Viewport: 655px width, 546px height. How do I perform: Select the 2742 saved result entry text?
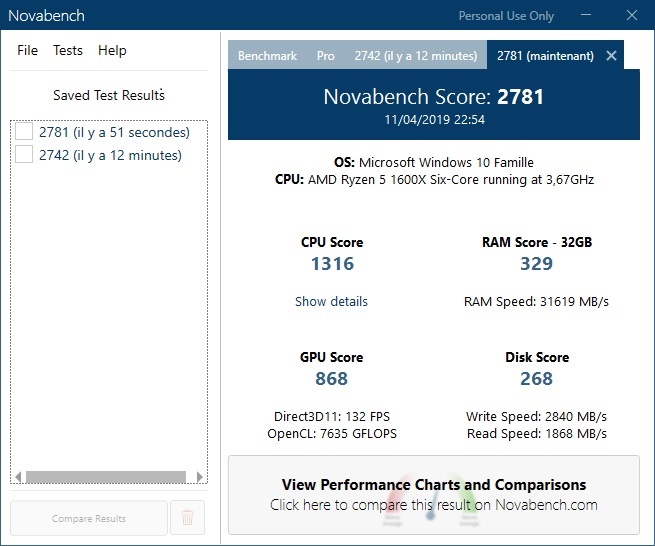pyautogui.click(x=110, y=155)
